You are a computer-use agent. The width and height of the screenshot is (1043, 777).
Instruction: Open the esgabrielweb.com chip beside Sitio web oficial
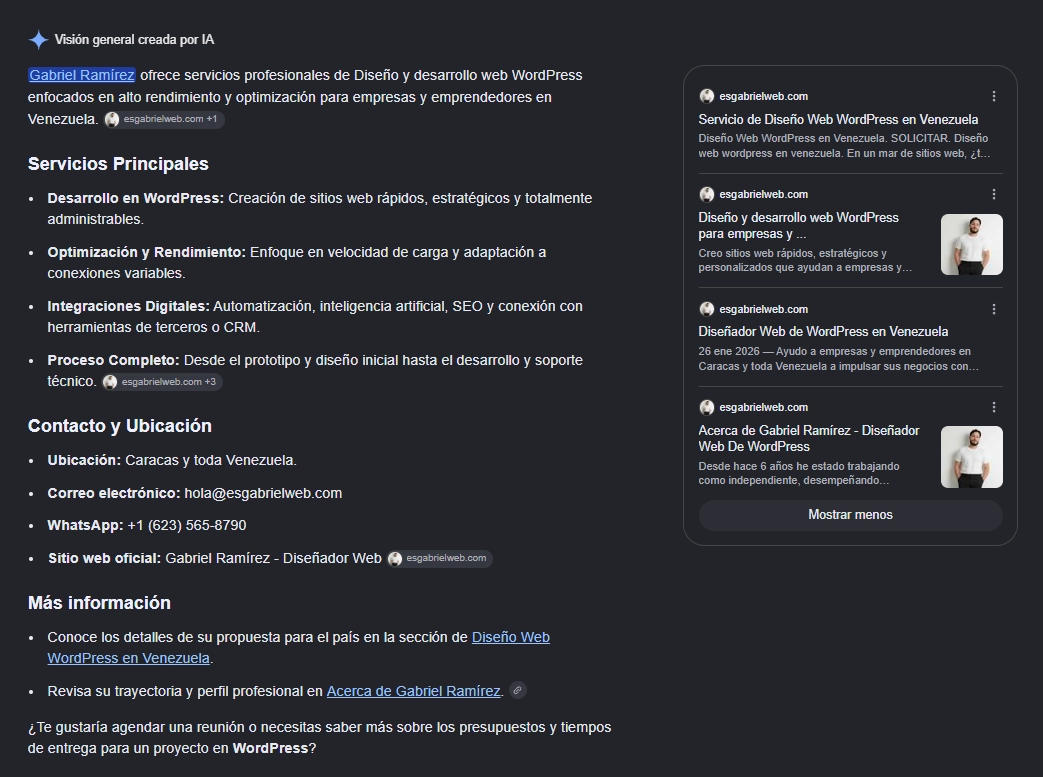440,558
